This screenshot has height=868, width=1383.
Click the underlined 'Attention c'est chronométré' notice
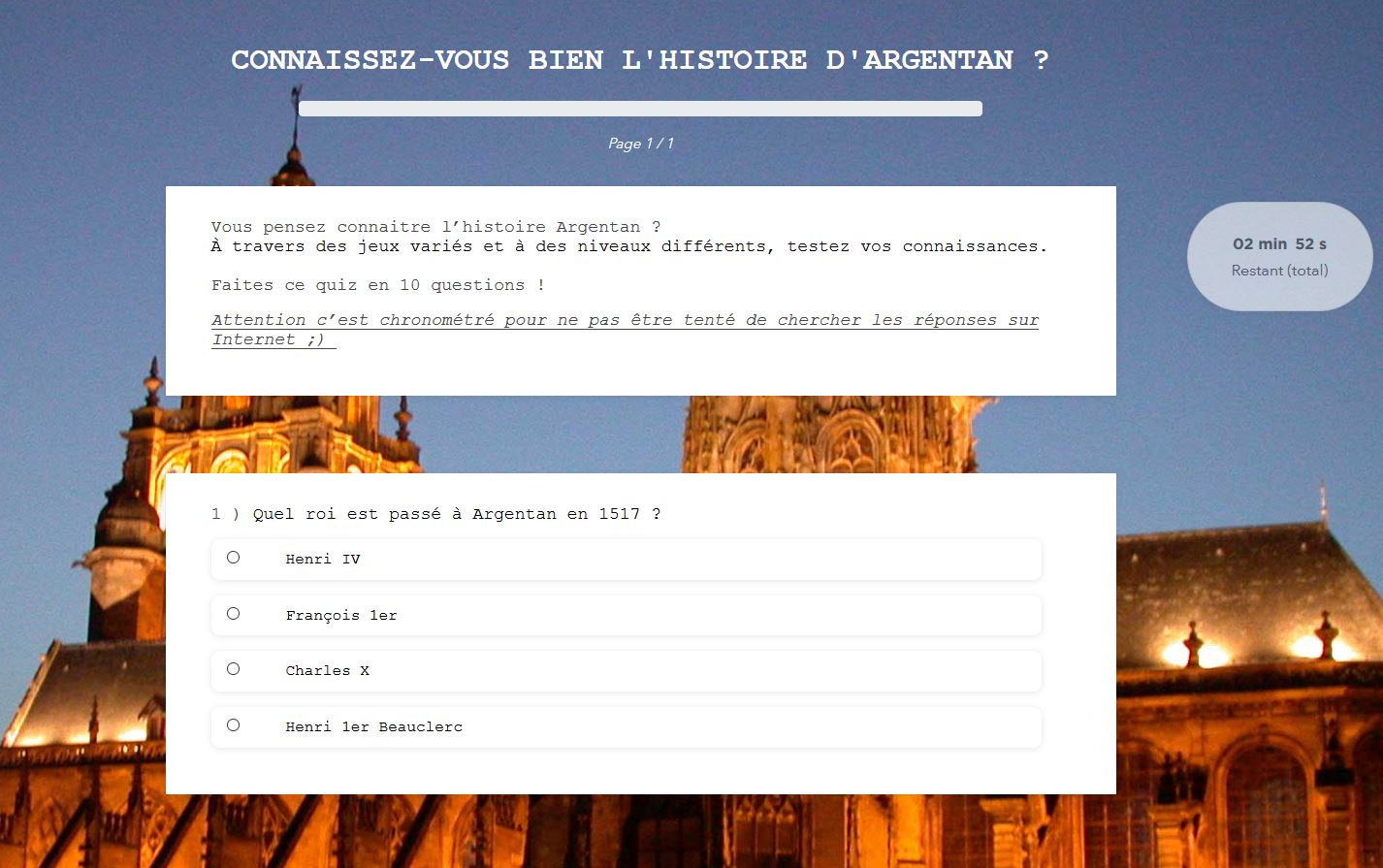[x=625, y=330]
